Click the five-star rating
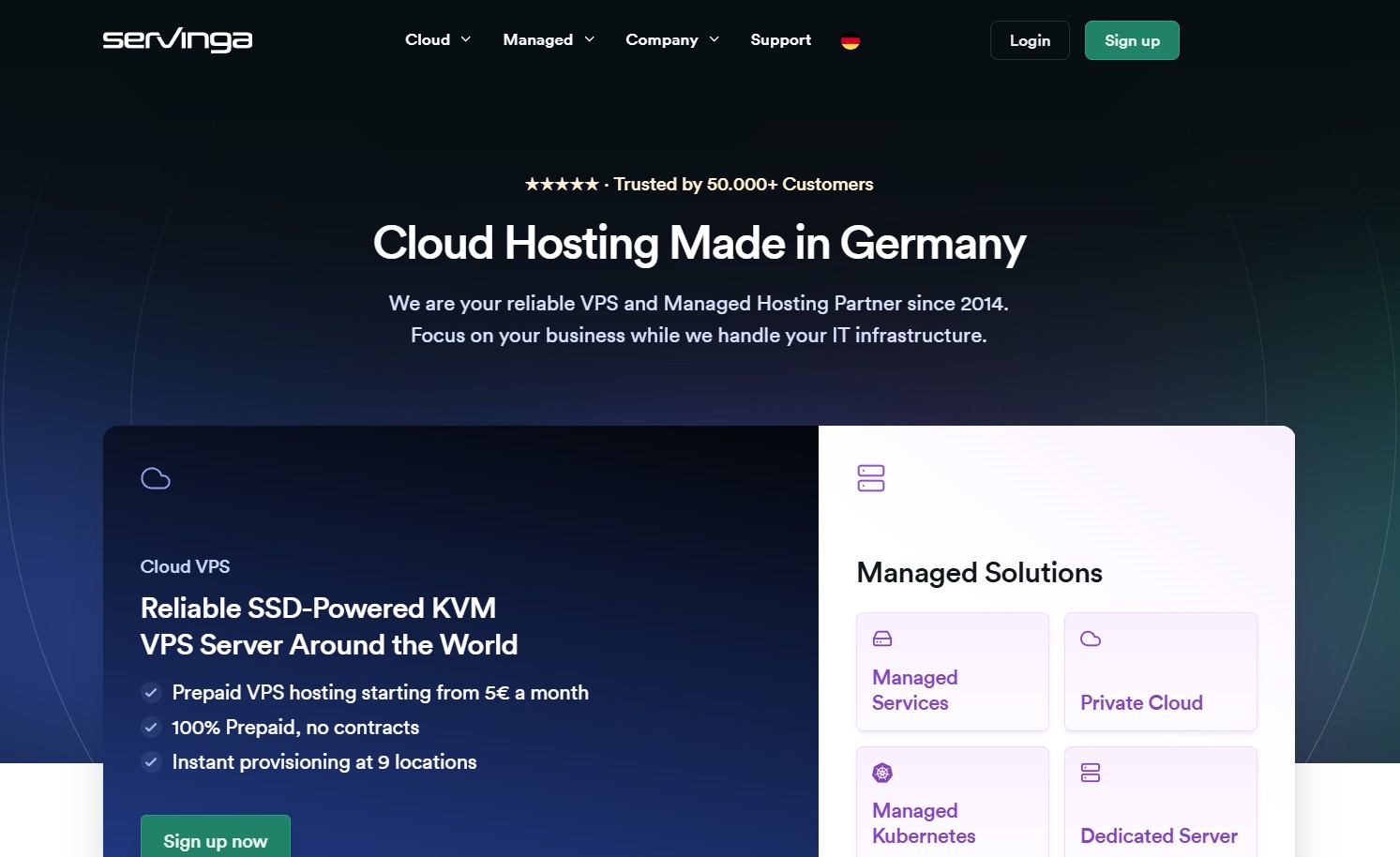The height and width of the screenshot is (857, 1400). tap(562, 184)
